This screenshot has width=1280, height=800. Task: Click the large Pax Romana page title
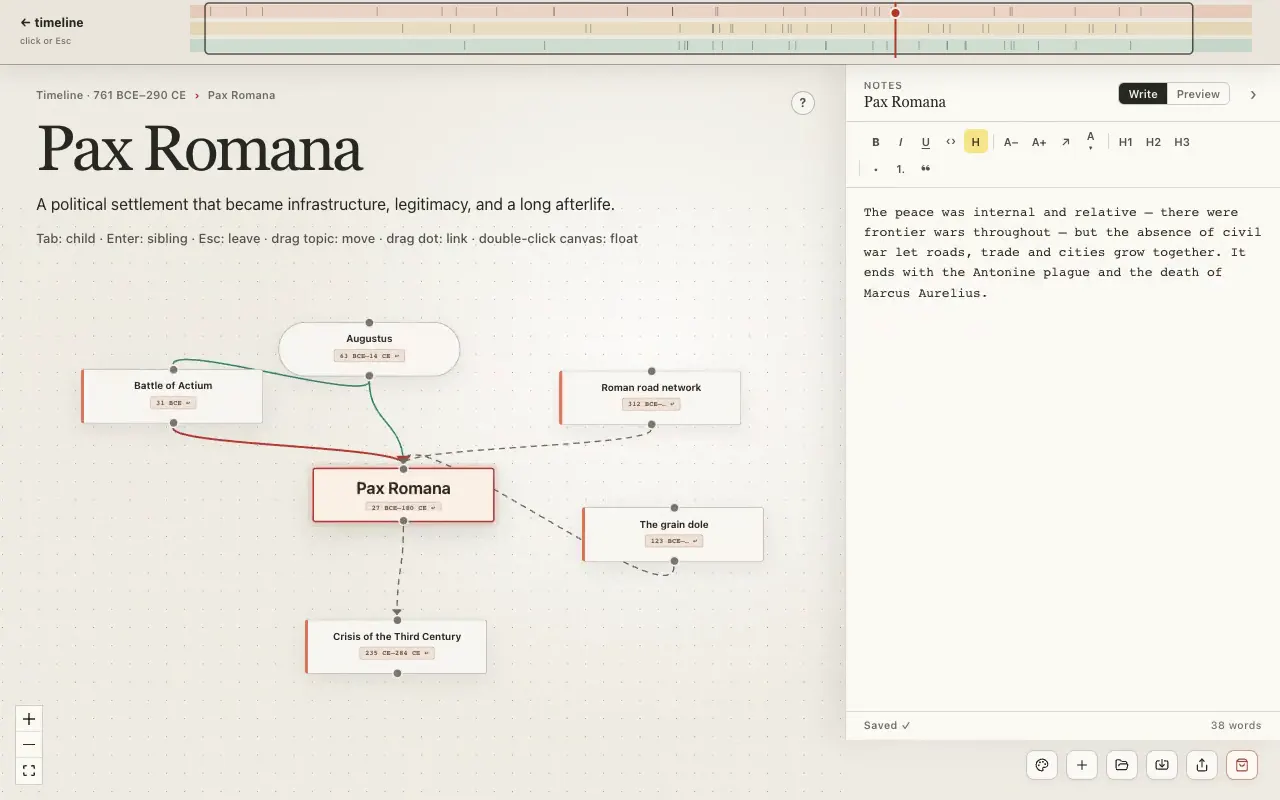click(x=199, y=149)
